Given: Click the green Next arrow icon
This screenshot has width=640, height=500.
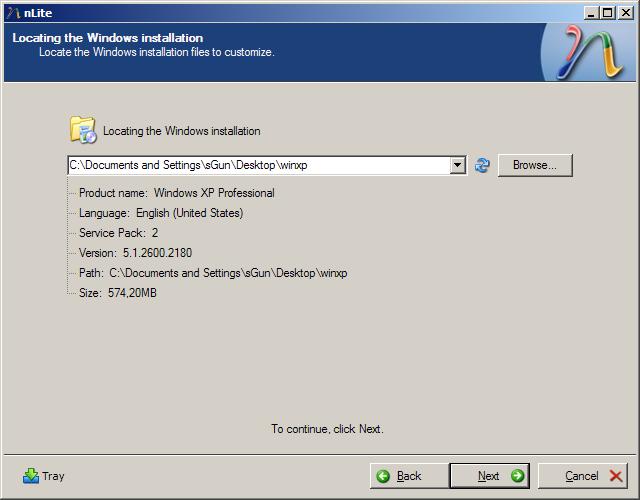Looking at the screenshot, I should [x=517, y=476].
